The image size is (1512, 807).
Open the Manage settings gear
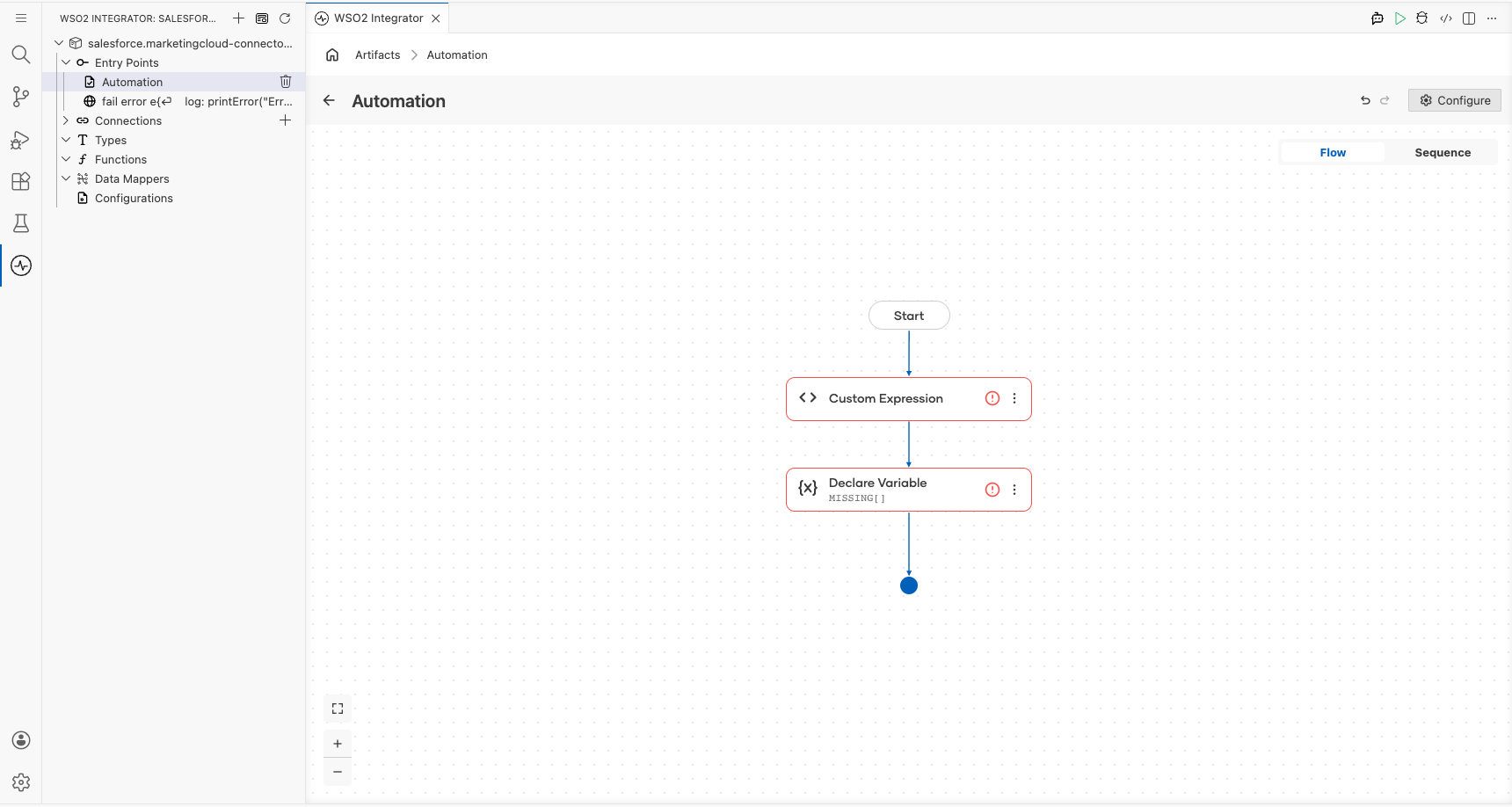click(21, 782)
